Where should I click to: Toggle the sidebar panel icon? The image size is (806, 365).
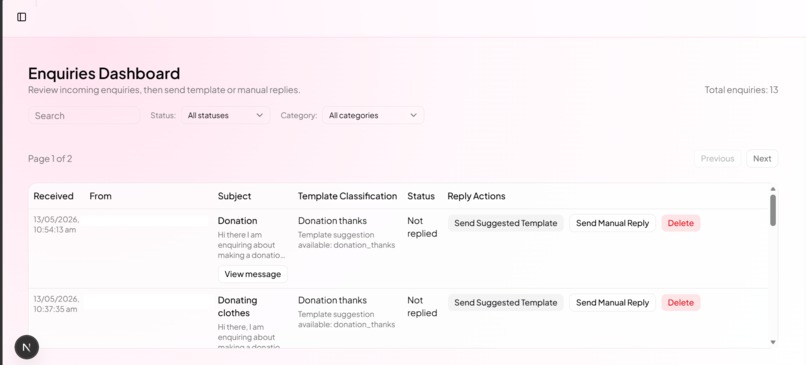[x=22, y=17]
